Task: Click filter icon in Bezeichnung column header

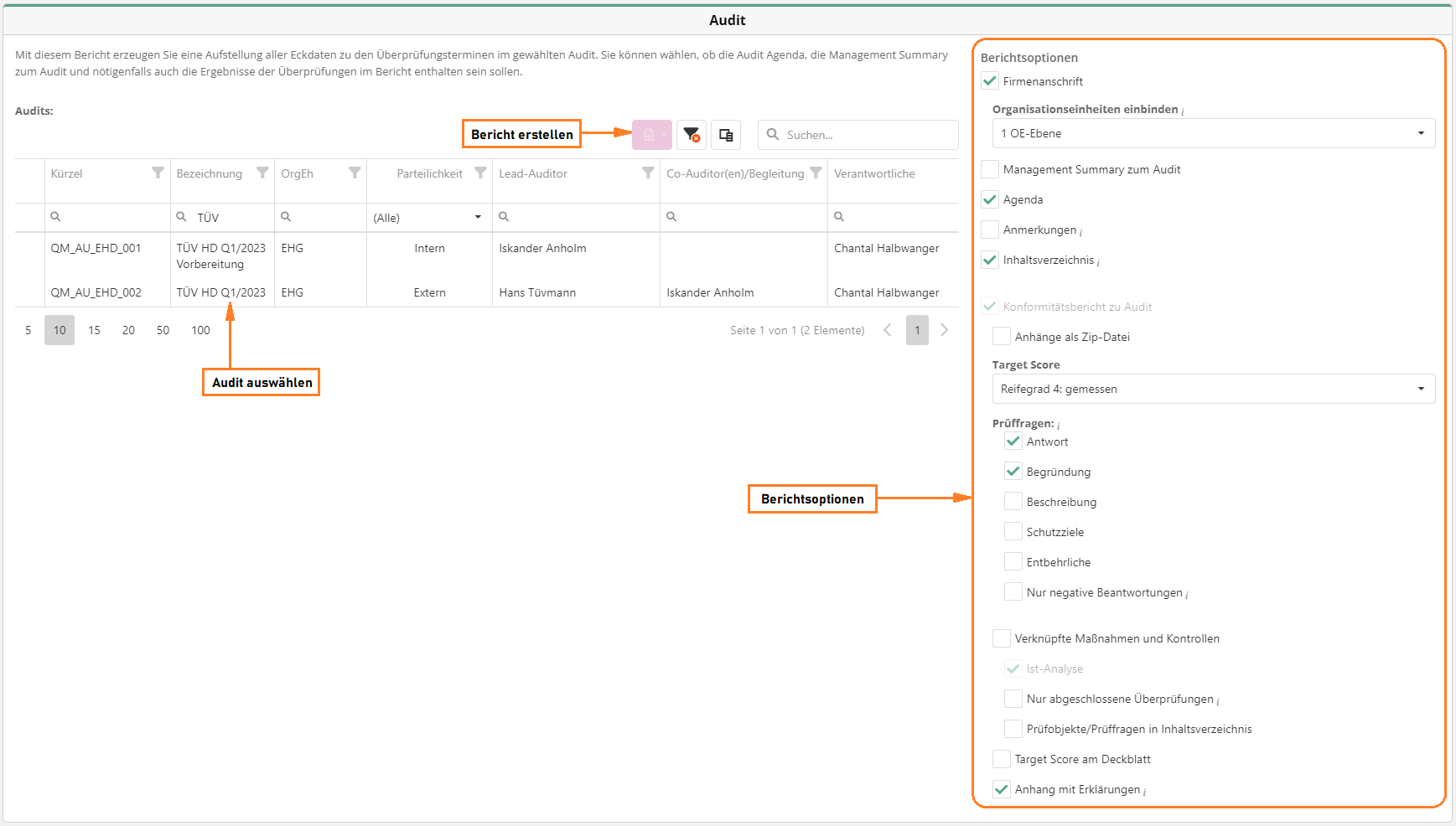Action: coord(262,173)
